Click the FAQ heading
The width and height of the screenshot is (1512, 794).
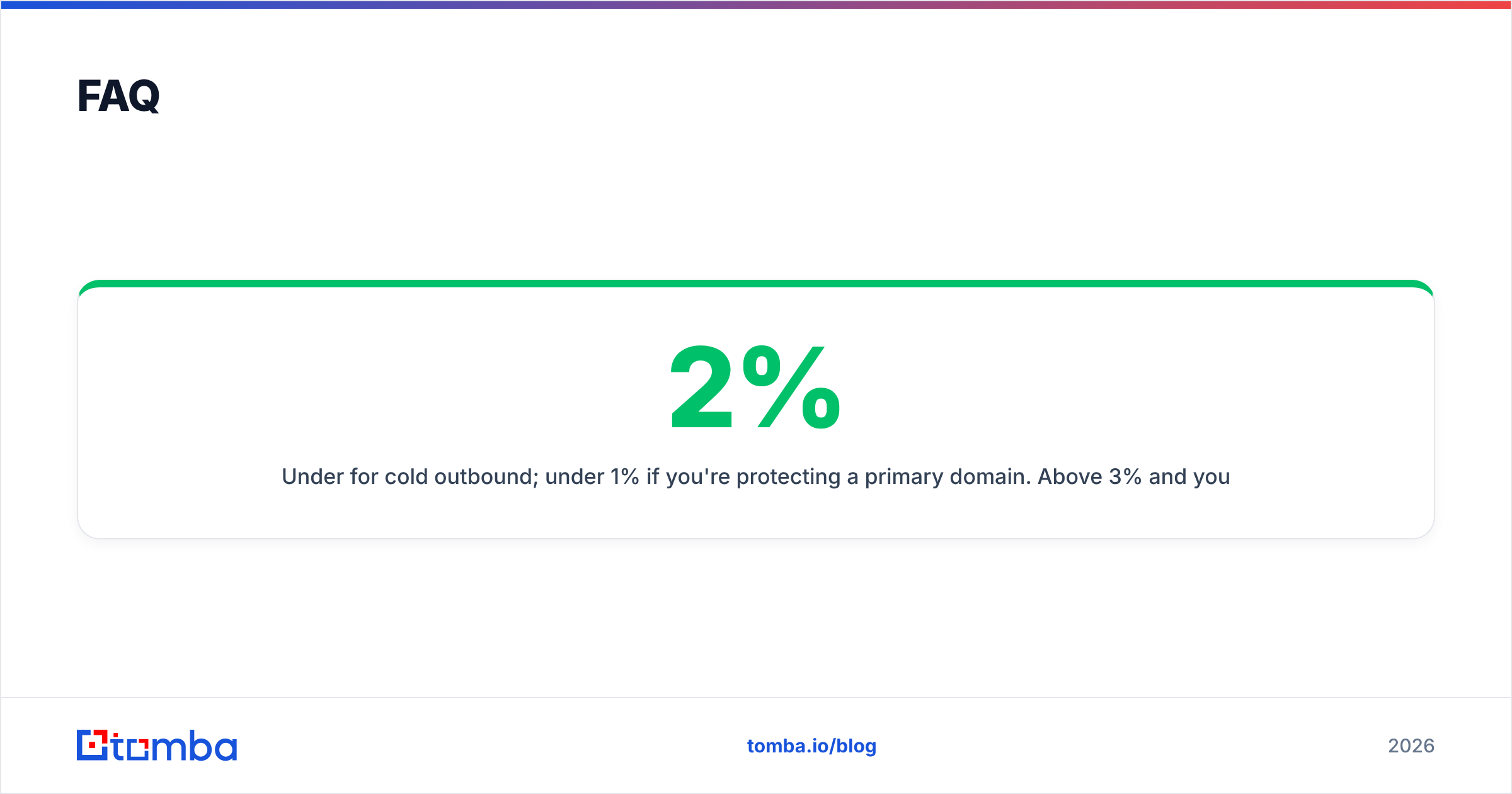pos(118,96)
